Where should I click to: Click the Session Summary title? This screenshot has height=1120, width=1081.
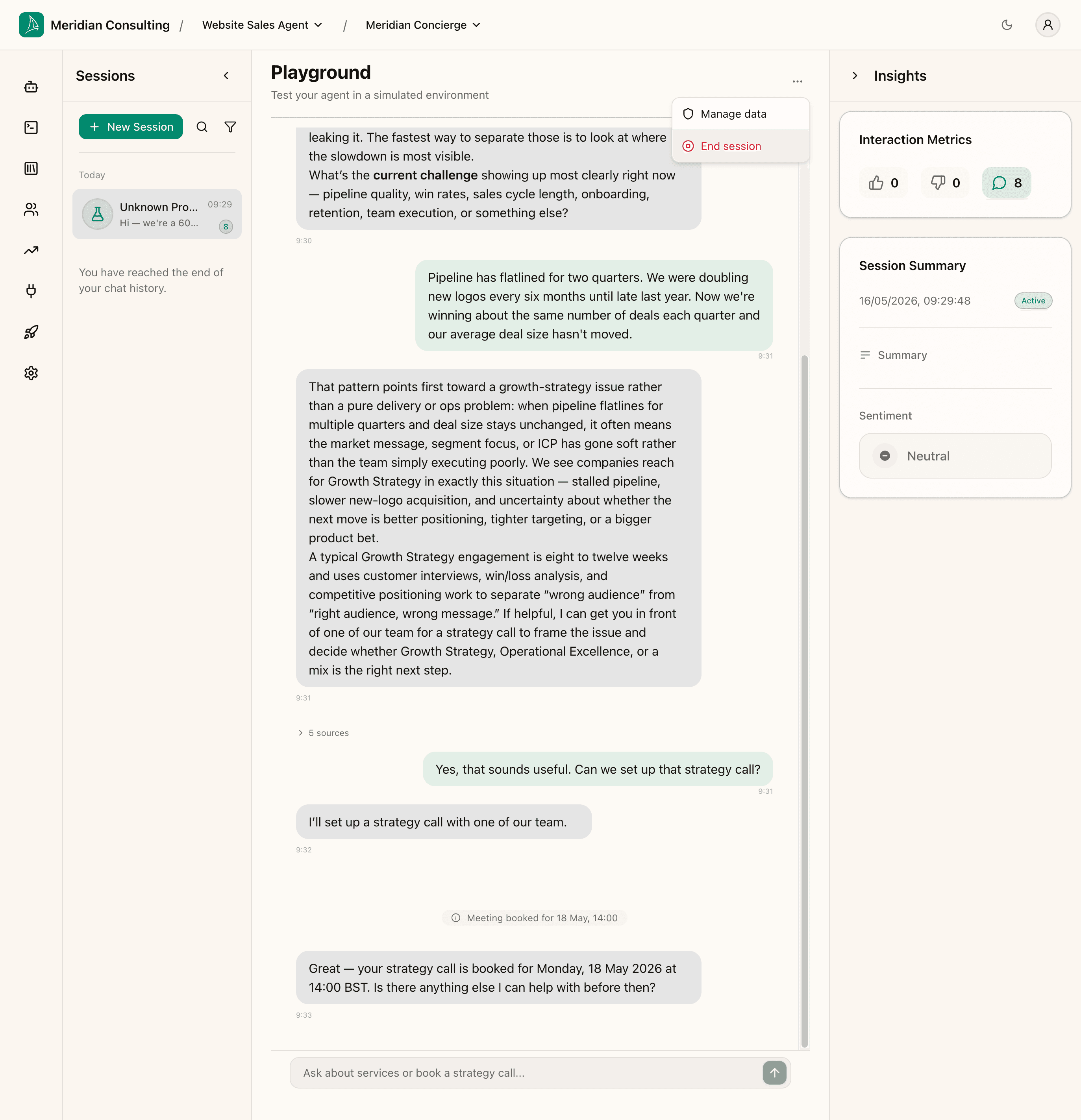[x=913, y=266]
